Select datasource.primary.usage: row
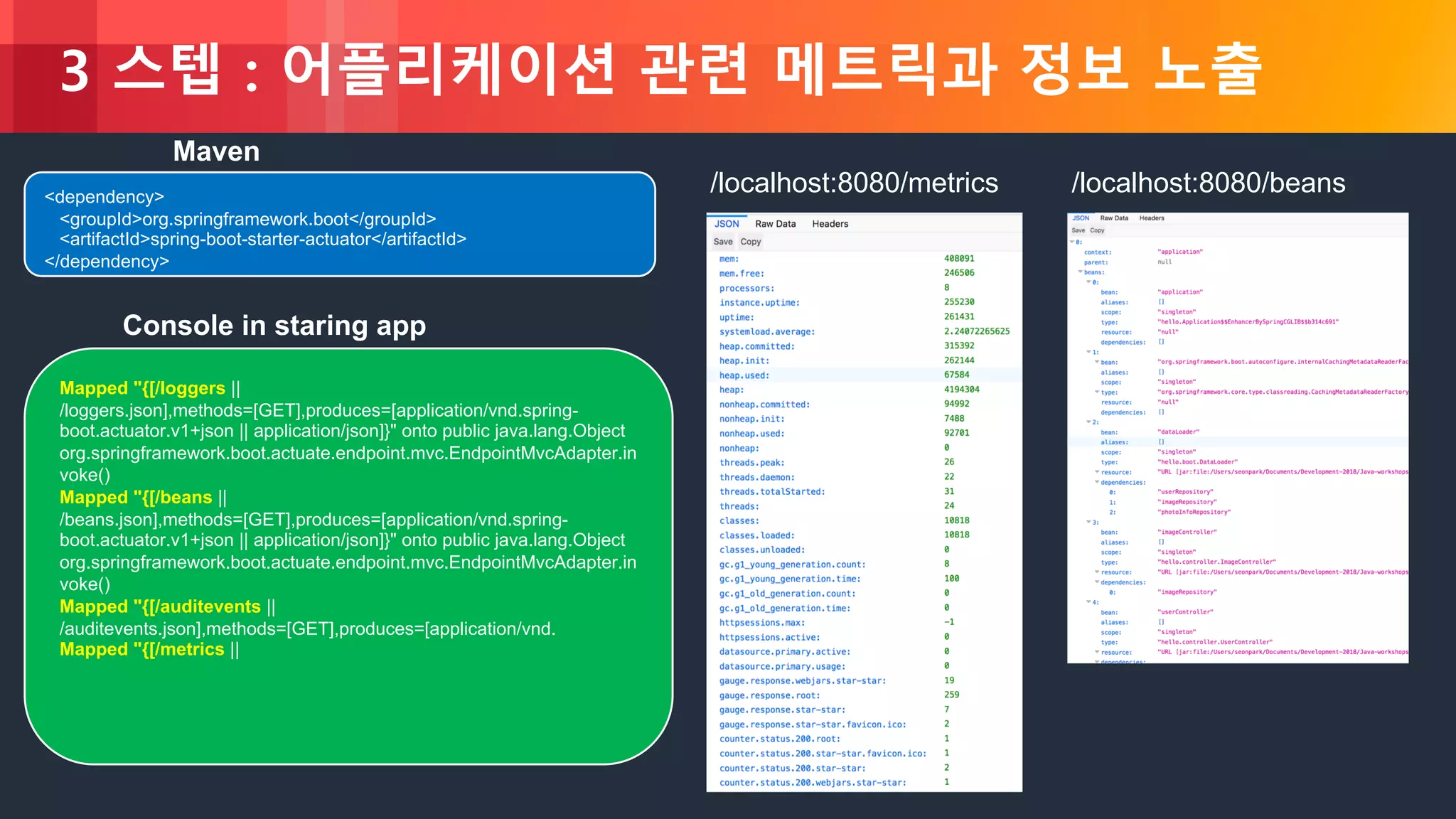Screen dimensions: 1456x819 point(864,666)
